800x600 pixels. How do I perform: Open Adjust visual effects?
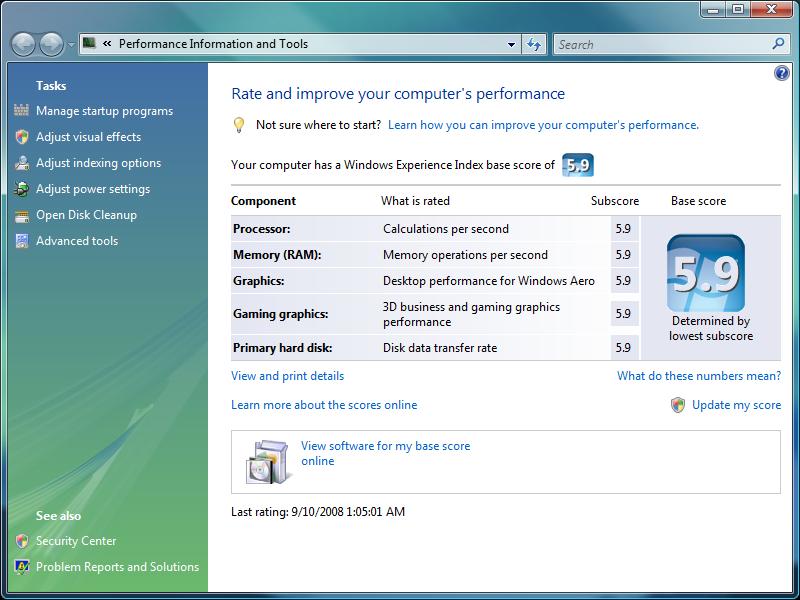point(88,137)
